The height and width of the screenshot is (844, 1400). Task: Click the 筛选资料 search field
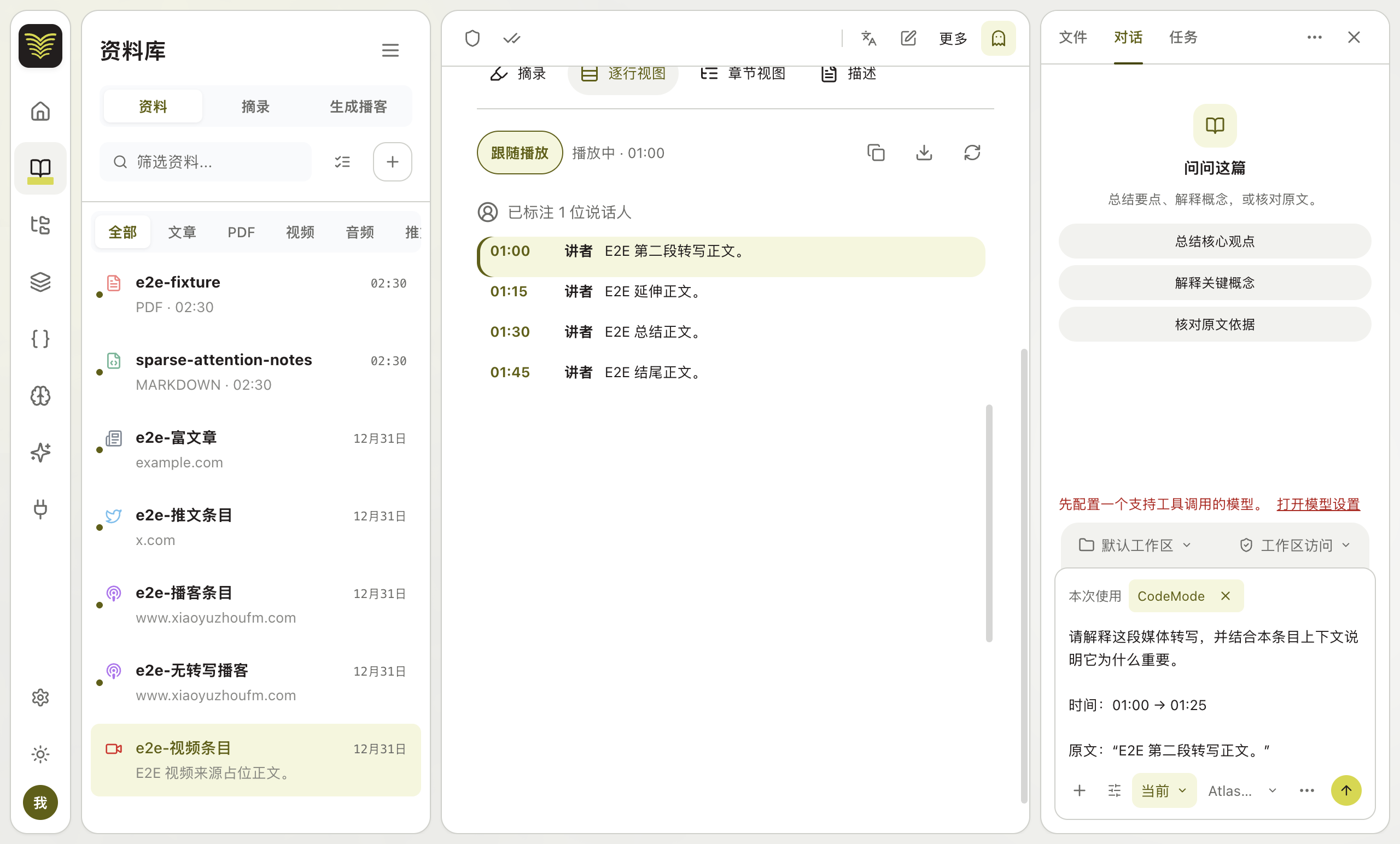coord(206,162)
